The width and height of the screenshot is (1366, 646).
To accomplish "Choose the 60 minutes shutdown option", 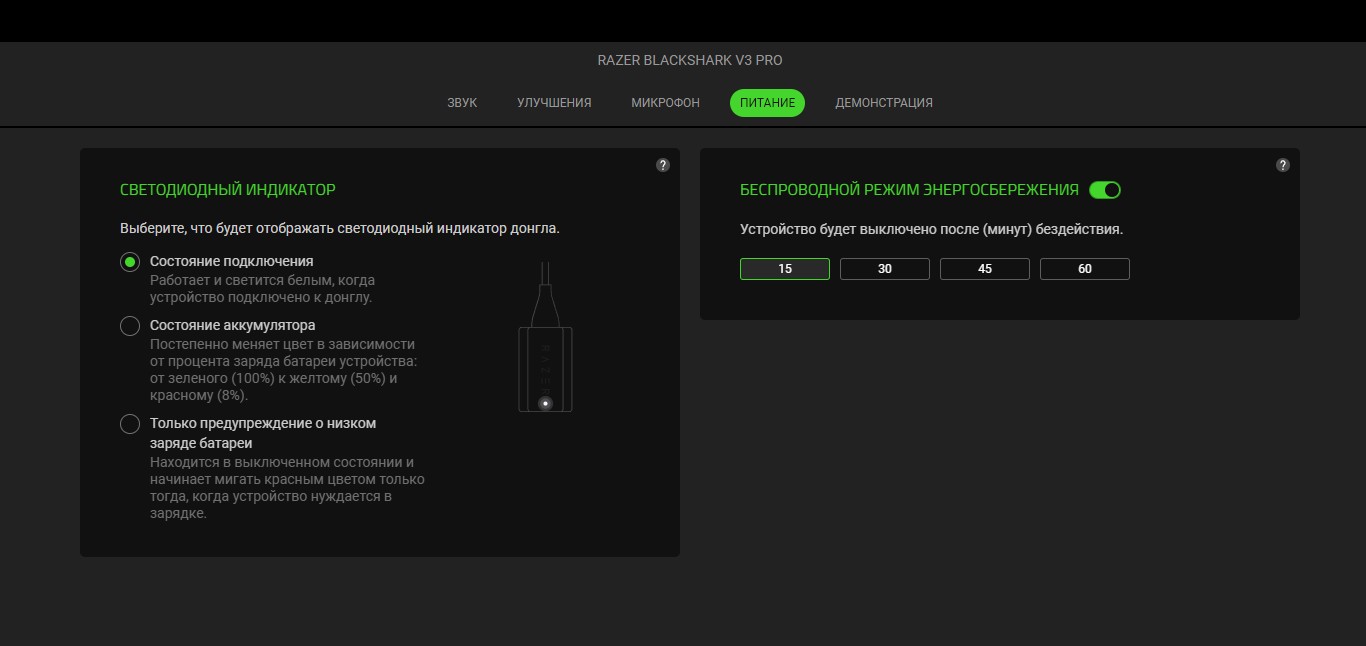I will pos(1085,269).
